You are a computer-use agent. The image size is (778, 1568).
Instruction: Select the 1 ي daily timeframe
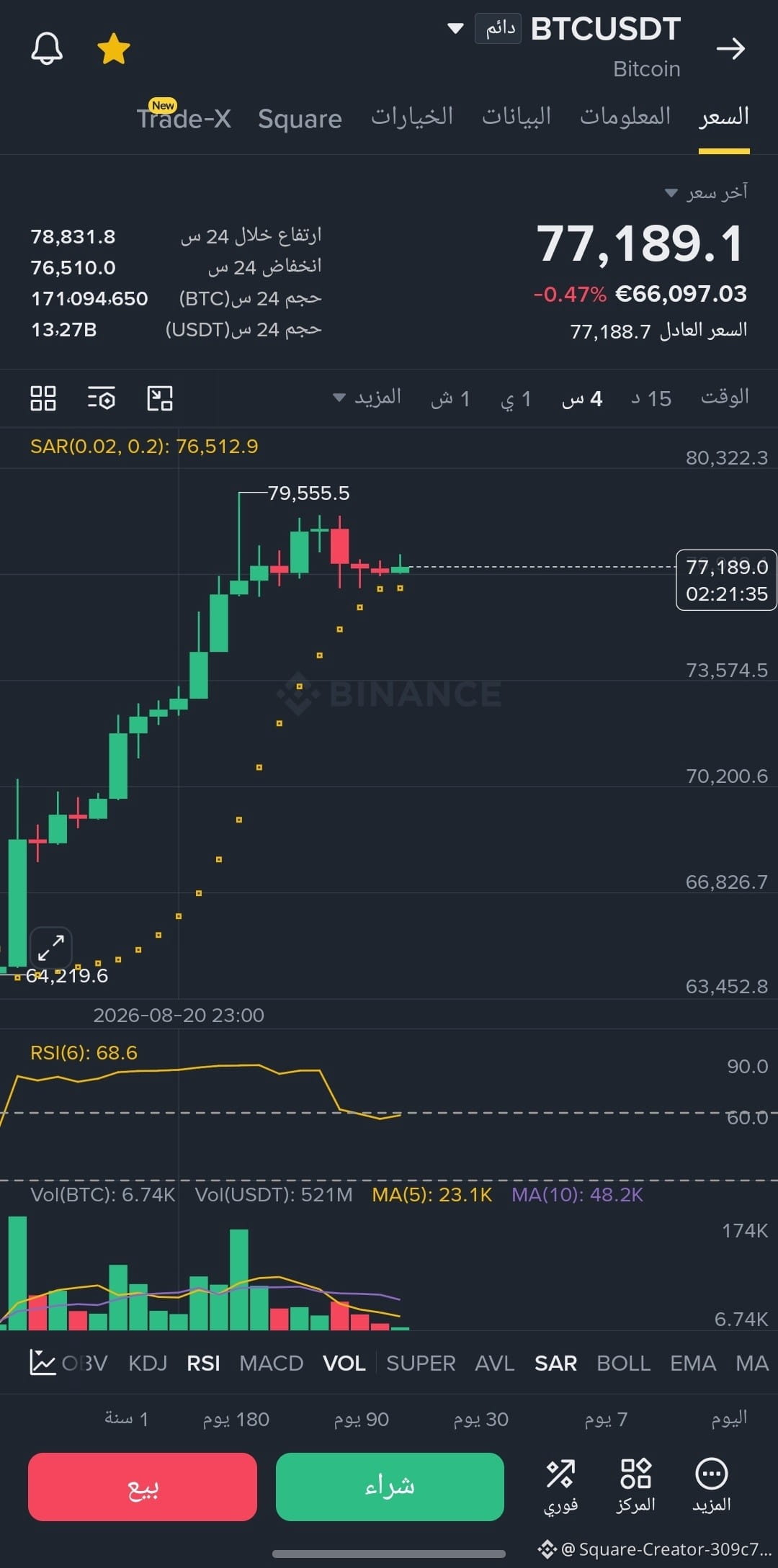click(x=516, y=398)
